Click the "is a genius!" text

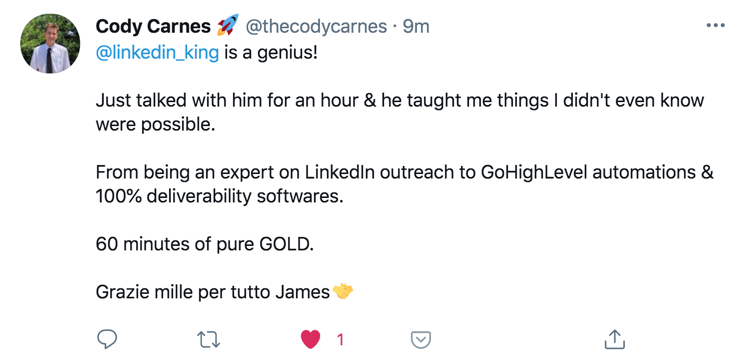point(271,54)
